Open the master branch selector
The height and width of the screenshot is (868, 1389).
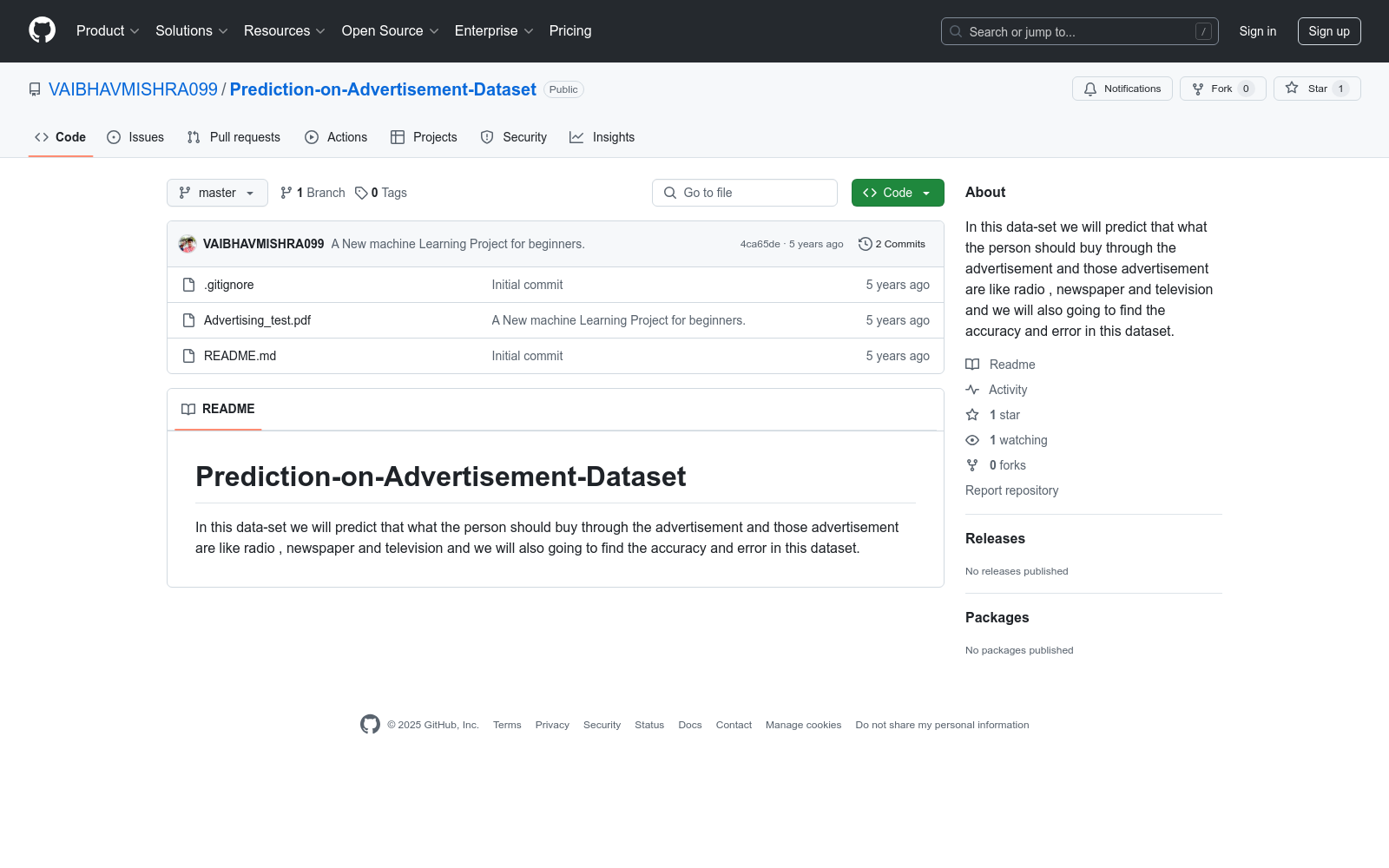click(x=217, y=193)
